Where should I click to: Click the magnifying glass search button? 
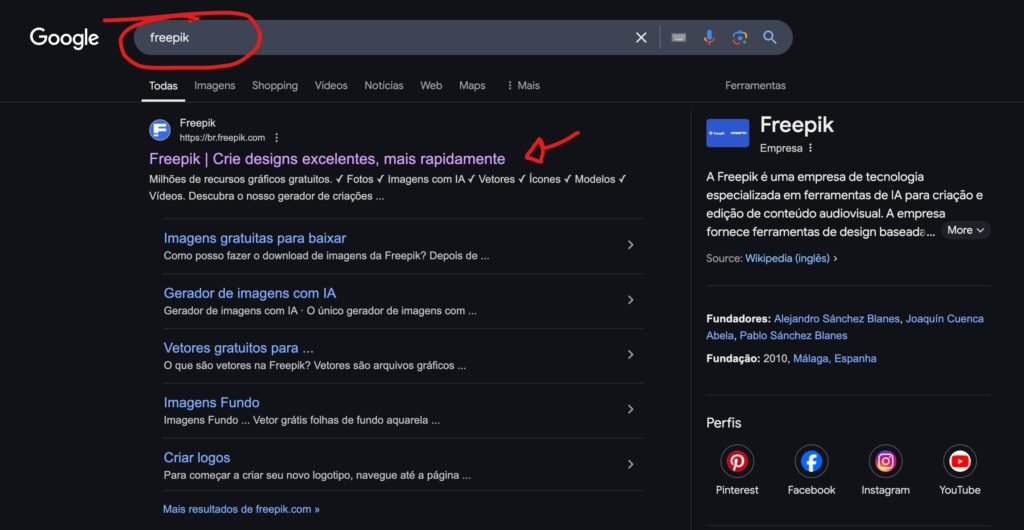(x=770, y=37)
